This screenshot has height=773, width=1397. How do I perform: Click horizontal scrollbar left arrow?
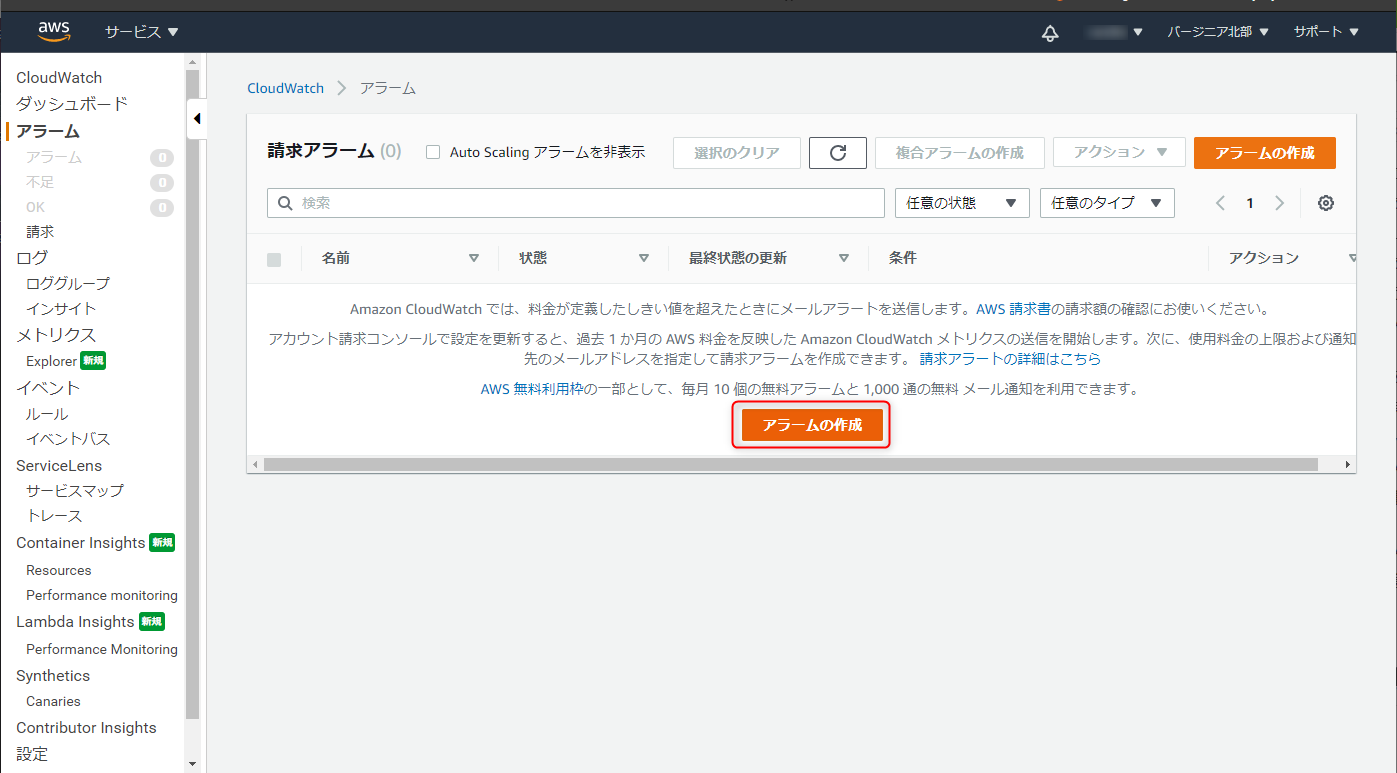tap(255, 465)
